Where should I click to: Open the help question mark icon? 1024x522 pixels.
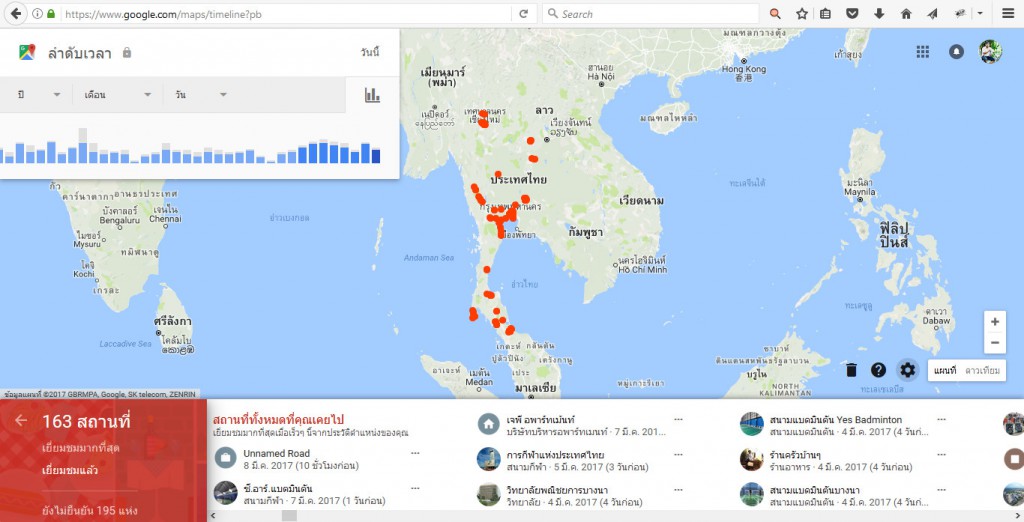coord(879,370)
